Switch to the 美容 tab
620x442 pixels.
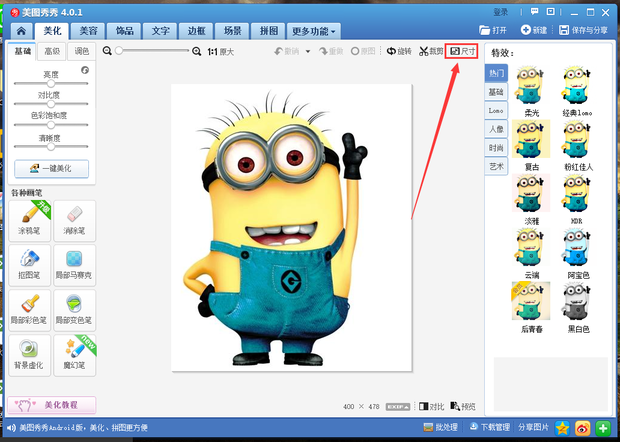coord(88,31)
